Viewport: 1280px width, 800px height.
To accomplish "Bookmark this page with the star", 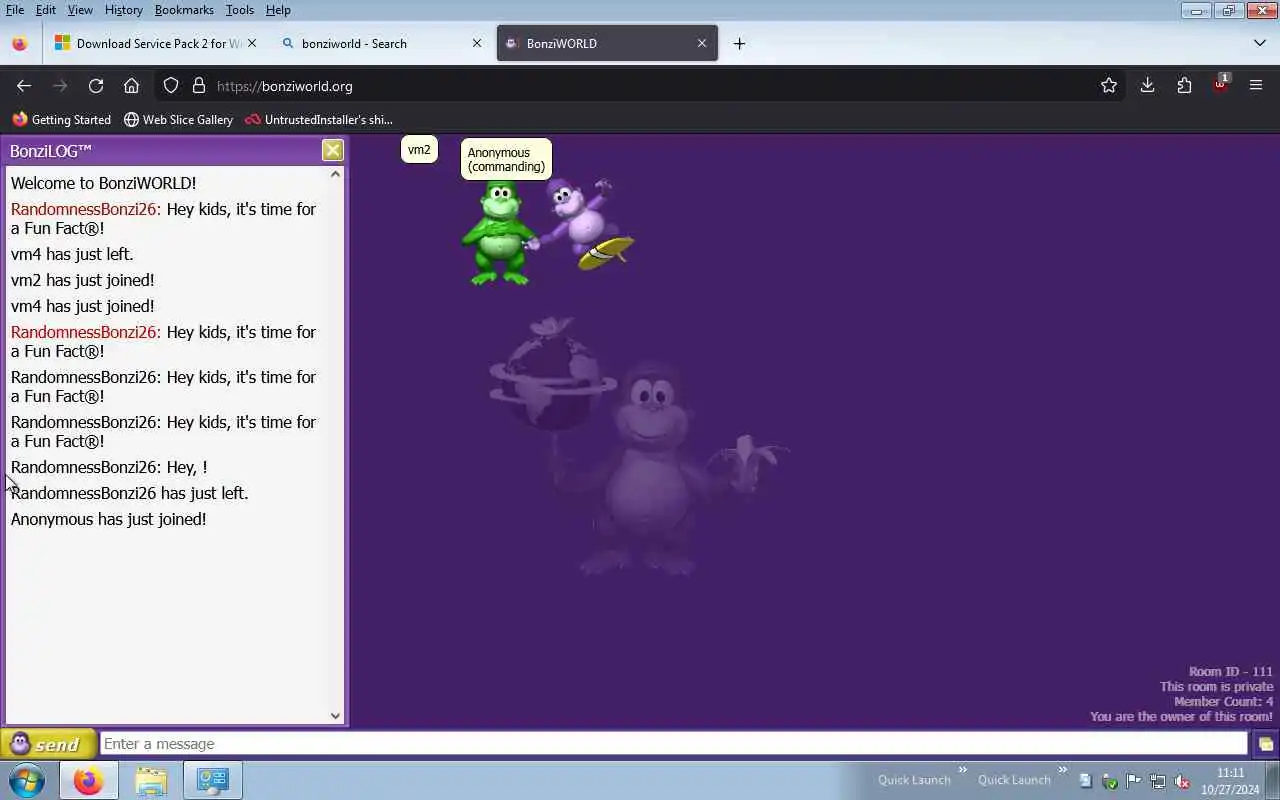I will tap(1108, 86).
